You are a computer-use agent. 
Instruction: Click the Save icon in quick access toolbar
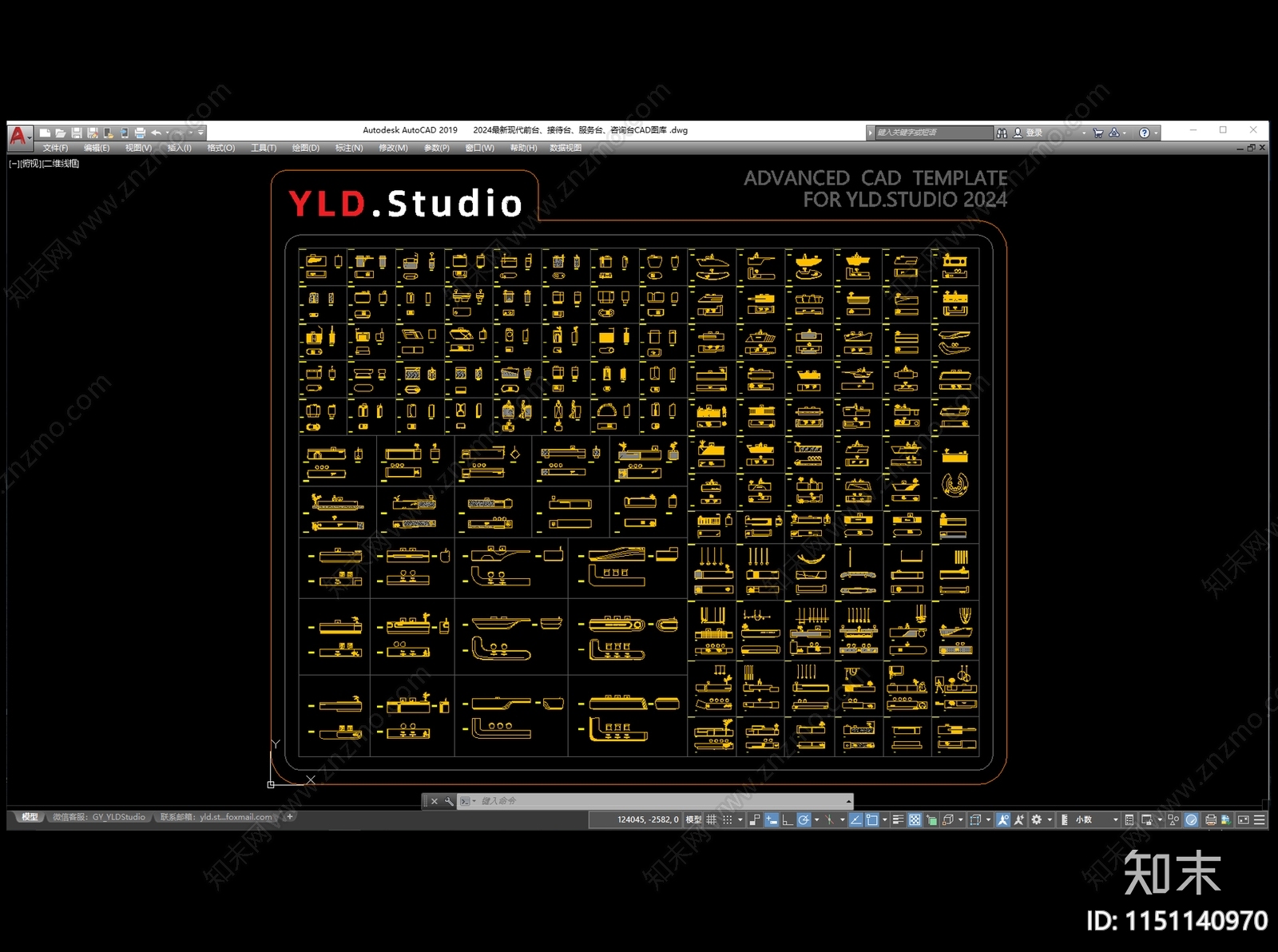point(77,133)
